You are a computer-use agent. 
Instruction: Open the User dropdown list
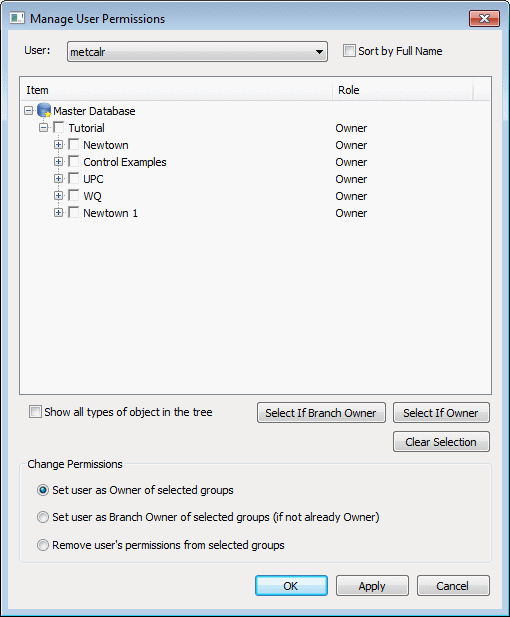tap(197, 52)
